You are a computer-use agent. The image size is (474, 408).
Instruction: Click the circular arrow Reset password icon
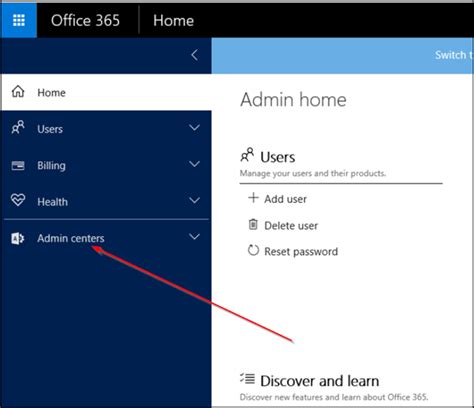click(253, 250)
